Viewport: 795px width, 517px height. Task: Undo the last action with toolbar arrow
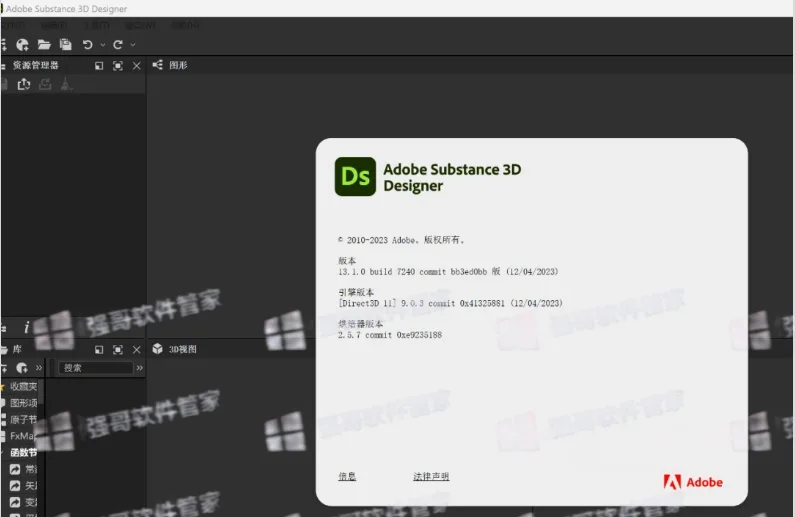click(87, 45)
